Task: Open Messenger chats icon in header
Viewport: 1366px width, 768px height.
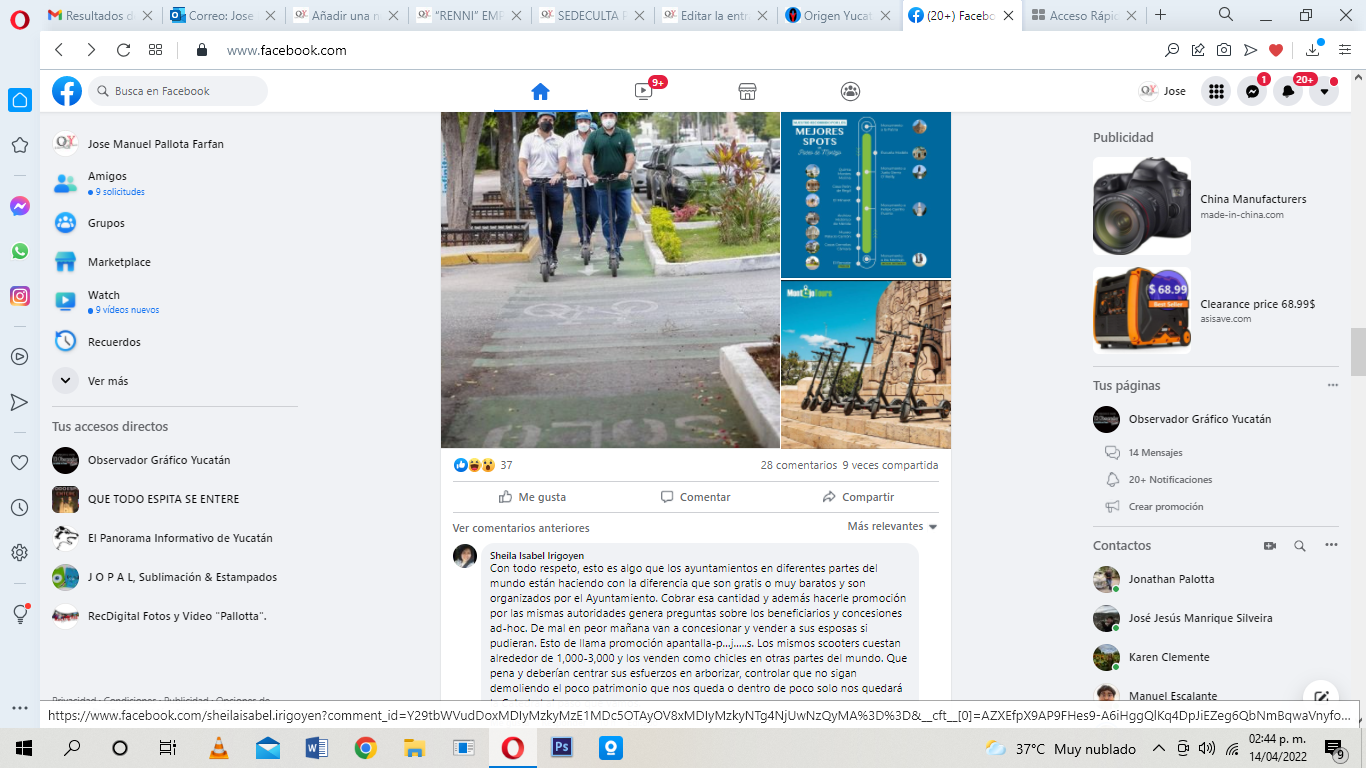Action: coord(1252,91)
